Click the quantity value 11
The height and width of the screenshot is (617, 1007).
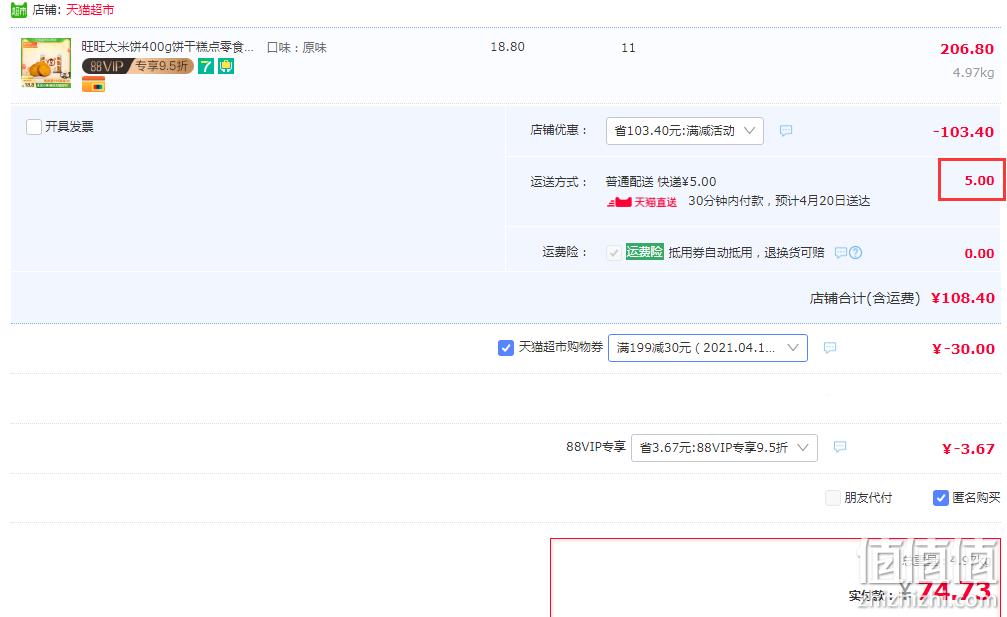[x=628, y=48]
